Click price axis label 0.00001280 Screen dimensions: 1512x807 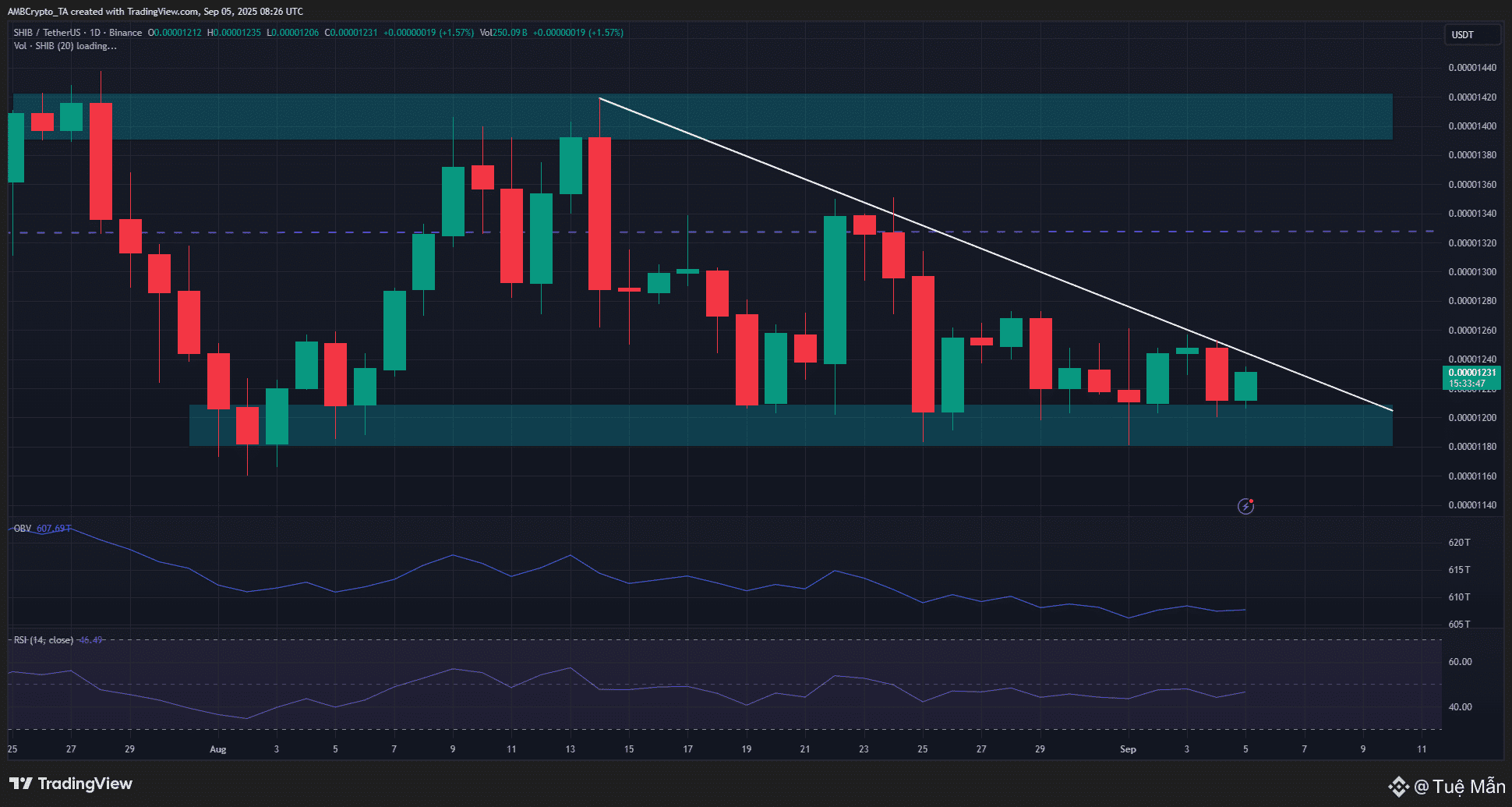click(1472, 301)
